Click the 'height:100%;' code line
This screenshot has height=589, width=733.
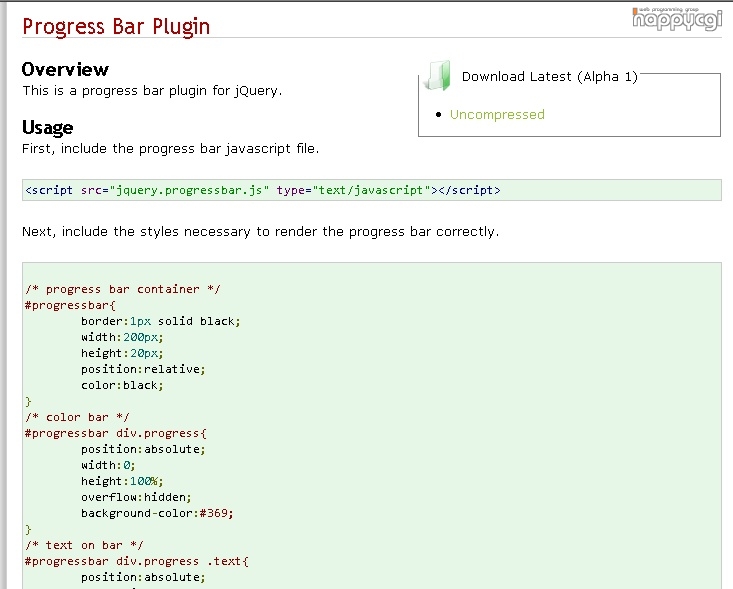coord(122,481)
